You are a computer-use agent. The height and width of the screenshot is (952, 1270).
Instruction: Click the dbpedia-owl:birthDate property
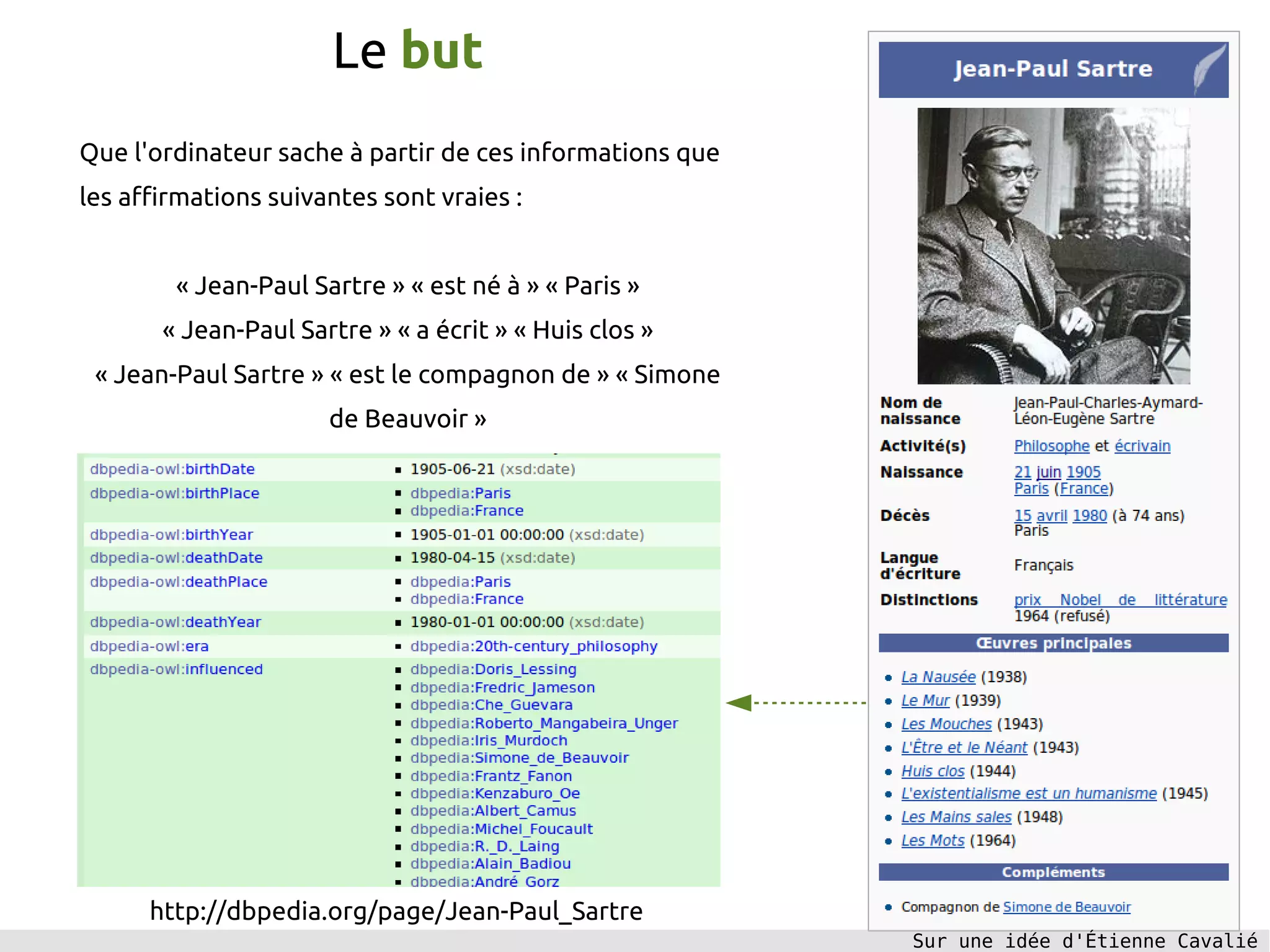click(172, 469)
